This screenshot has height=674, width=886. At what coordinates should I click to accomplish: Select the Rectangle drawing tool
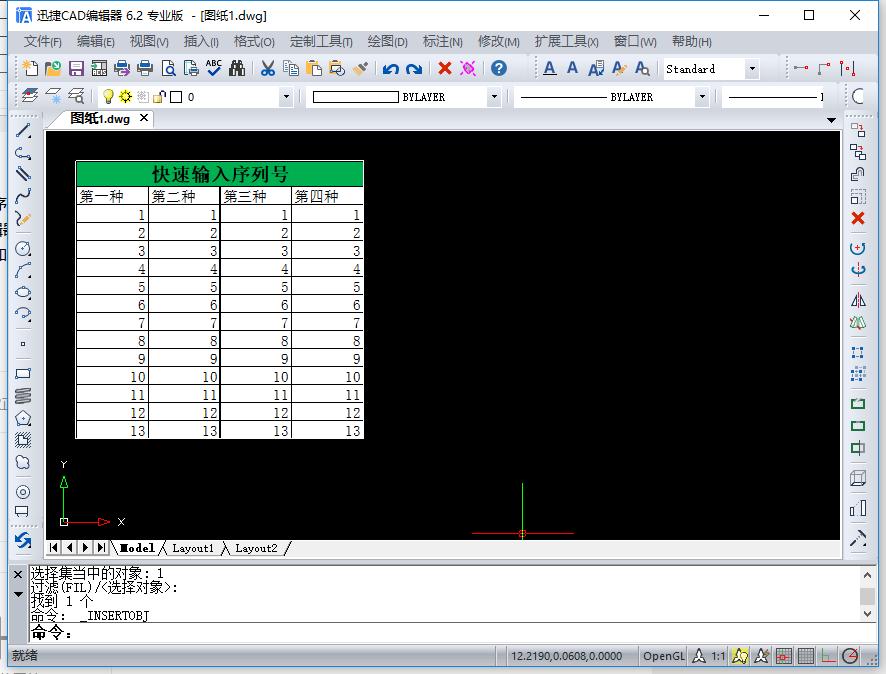pos(23,374)
